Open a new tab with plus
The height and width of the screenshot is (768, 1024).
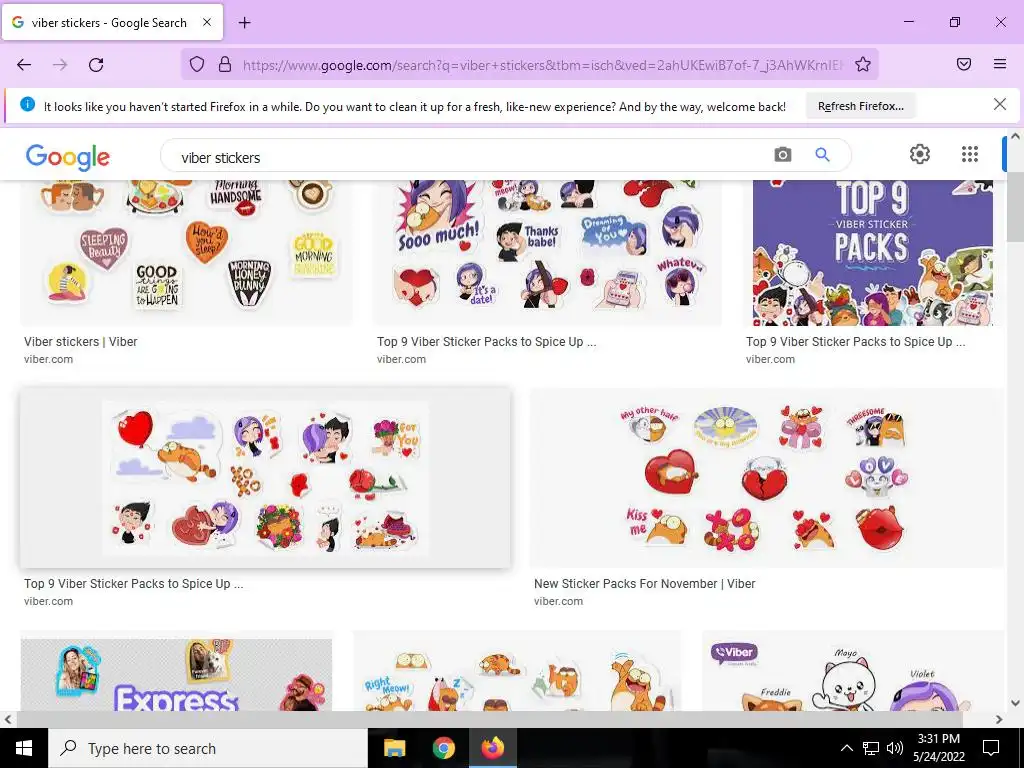tap(244, 23)
